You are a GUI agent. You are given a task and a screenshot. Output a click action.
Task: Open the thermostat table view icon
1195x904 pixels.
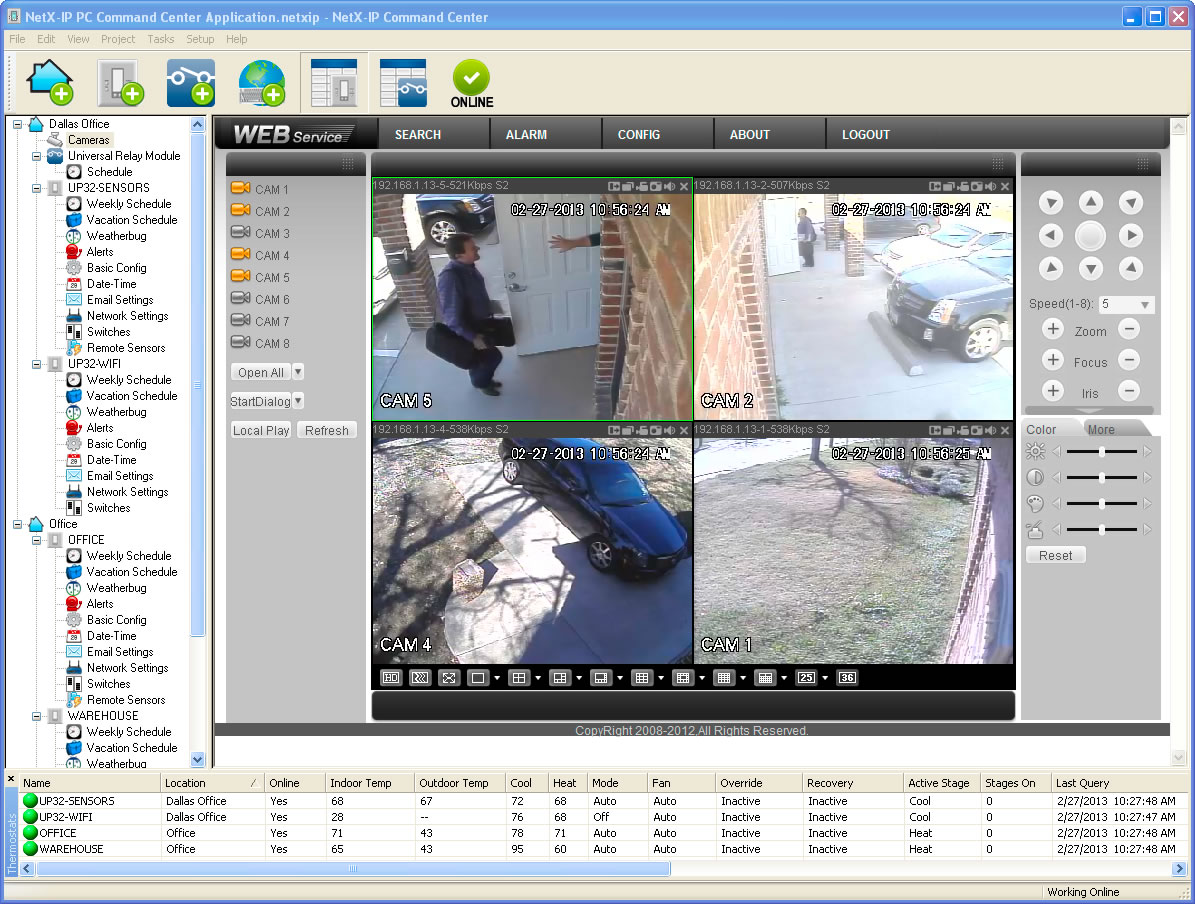tap(334, 82)
